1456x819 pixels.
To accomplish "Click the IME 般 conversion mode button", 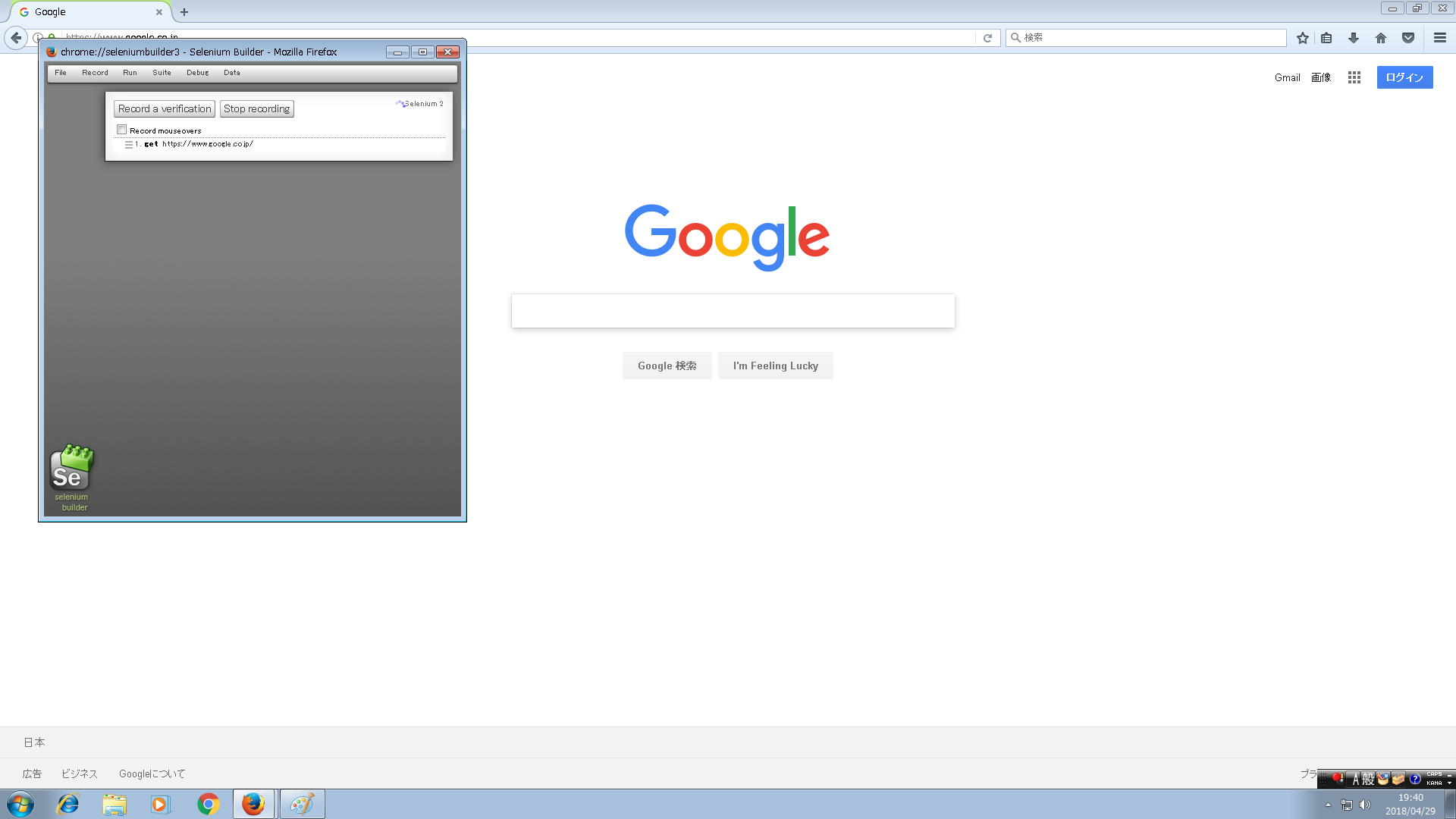I will coord(1368,779).
